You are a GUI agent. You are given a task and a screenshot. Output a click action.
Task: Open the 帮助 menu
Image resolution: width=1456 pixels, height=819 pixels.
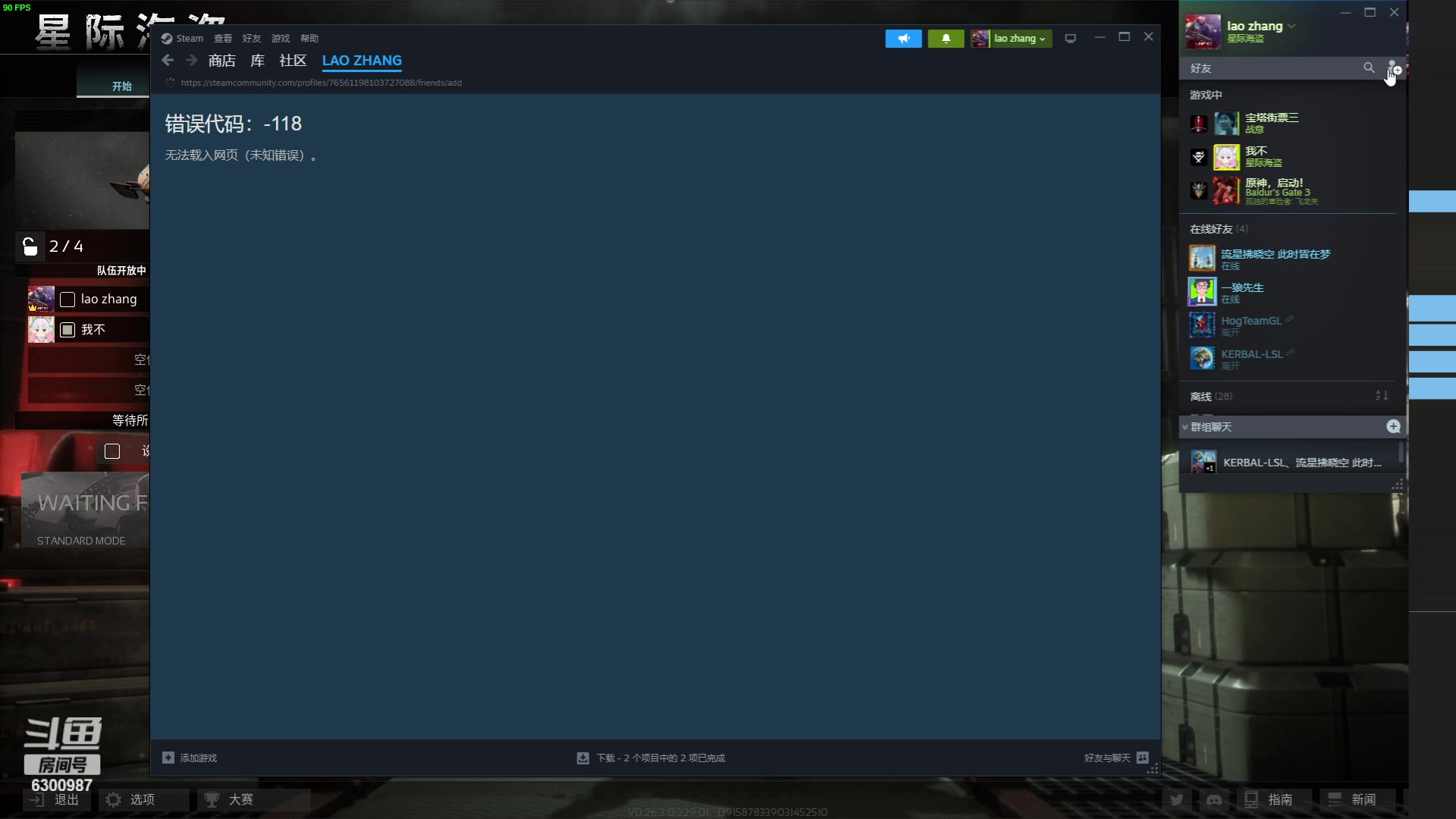[x=309, y=39]
